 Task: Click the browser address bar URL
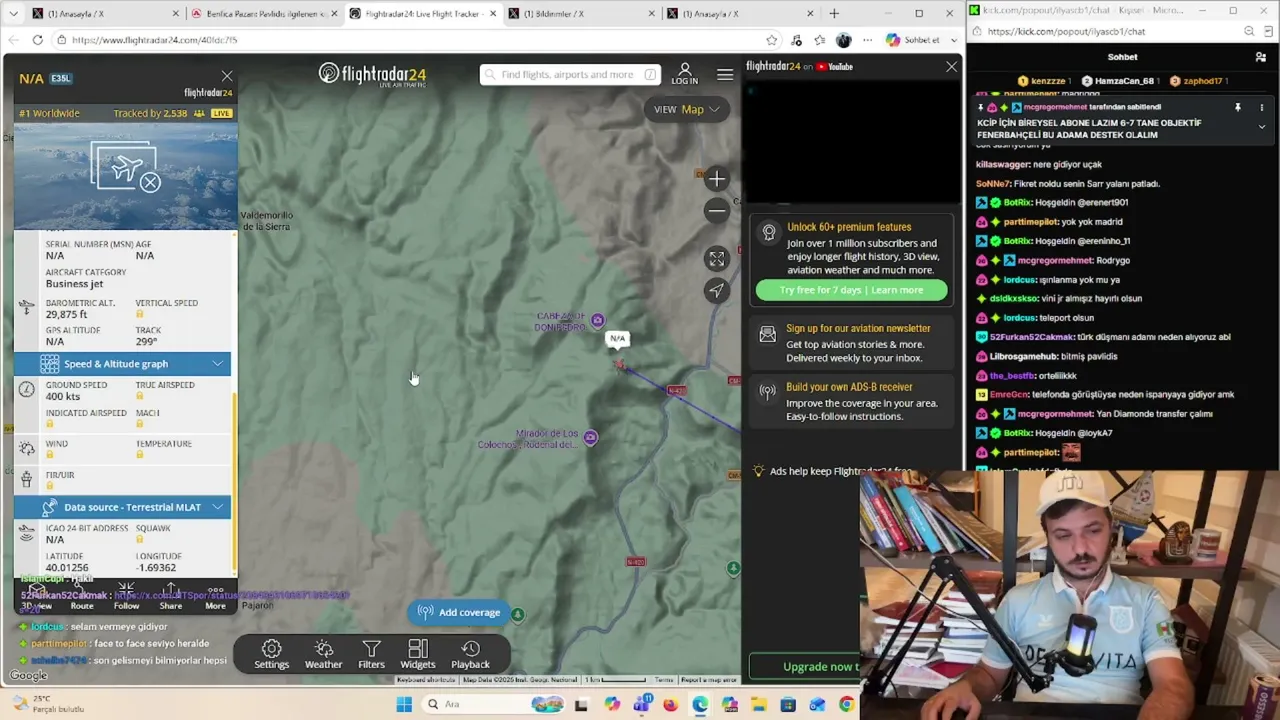(x=154, y=40)
